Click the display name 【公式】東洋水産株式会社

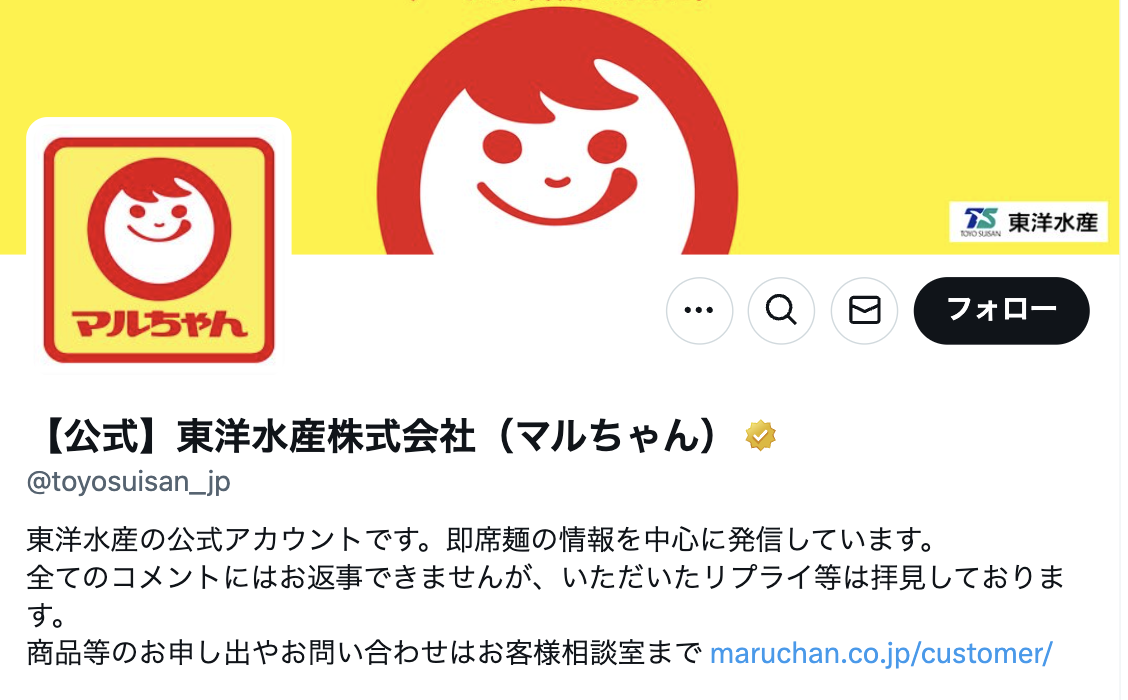[x=253, y=436]
